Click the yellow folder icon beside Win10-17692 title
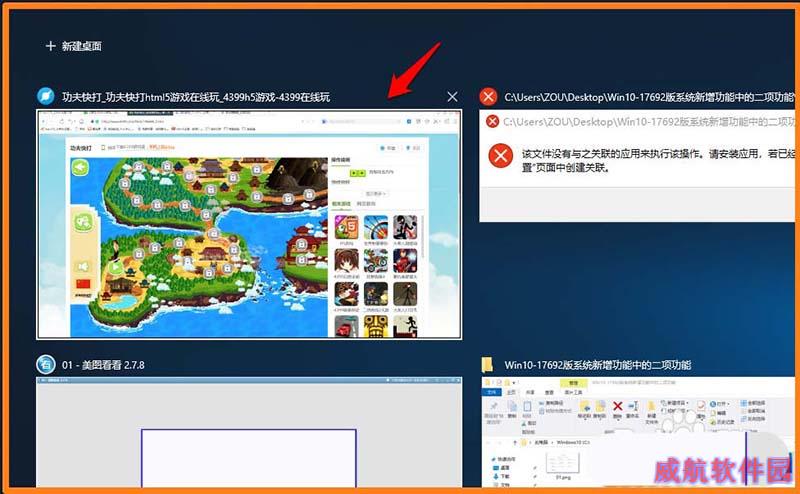Screen dimensions: 800x494 [x=488, y=364]
